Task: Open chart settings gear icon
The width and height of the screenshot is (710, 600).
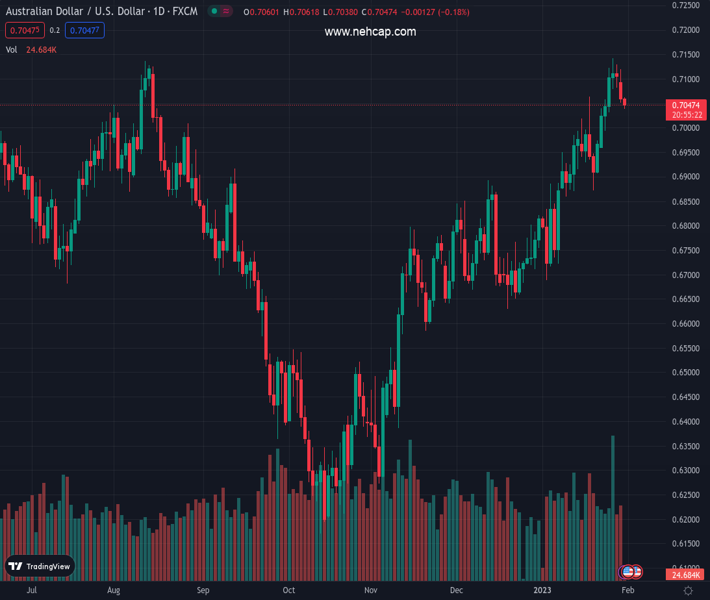Action: click(x=688, y=591)
